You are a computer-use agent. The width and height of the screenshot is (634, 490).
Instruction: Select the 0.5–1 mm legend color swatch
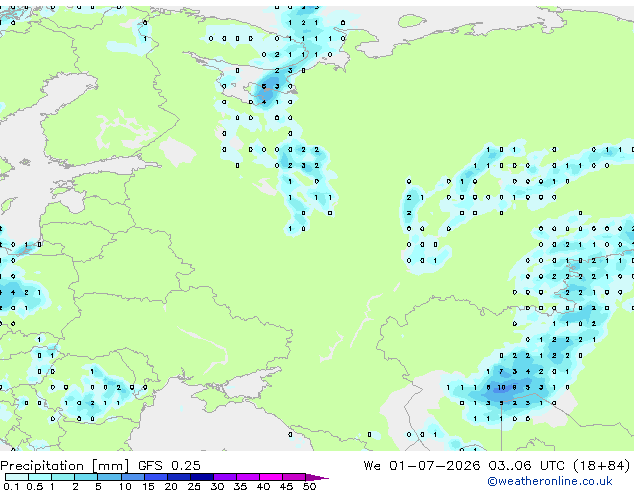tap(40, 477)
